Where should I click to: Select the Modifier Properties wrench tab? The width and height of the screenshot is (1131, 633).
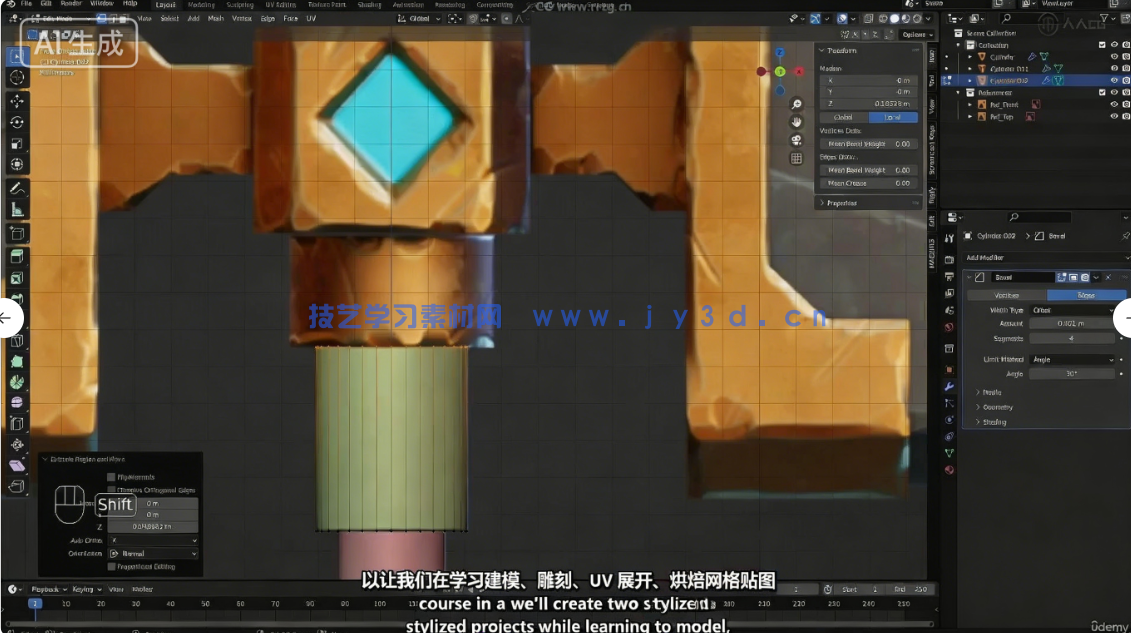(948, 385)
